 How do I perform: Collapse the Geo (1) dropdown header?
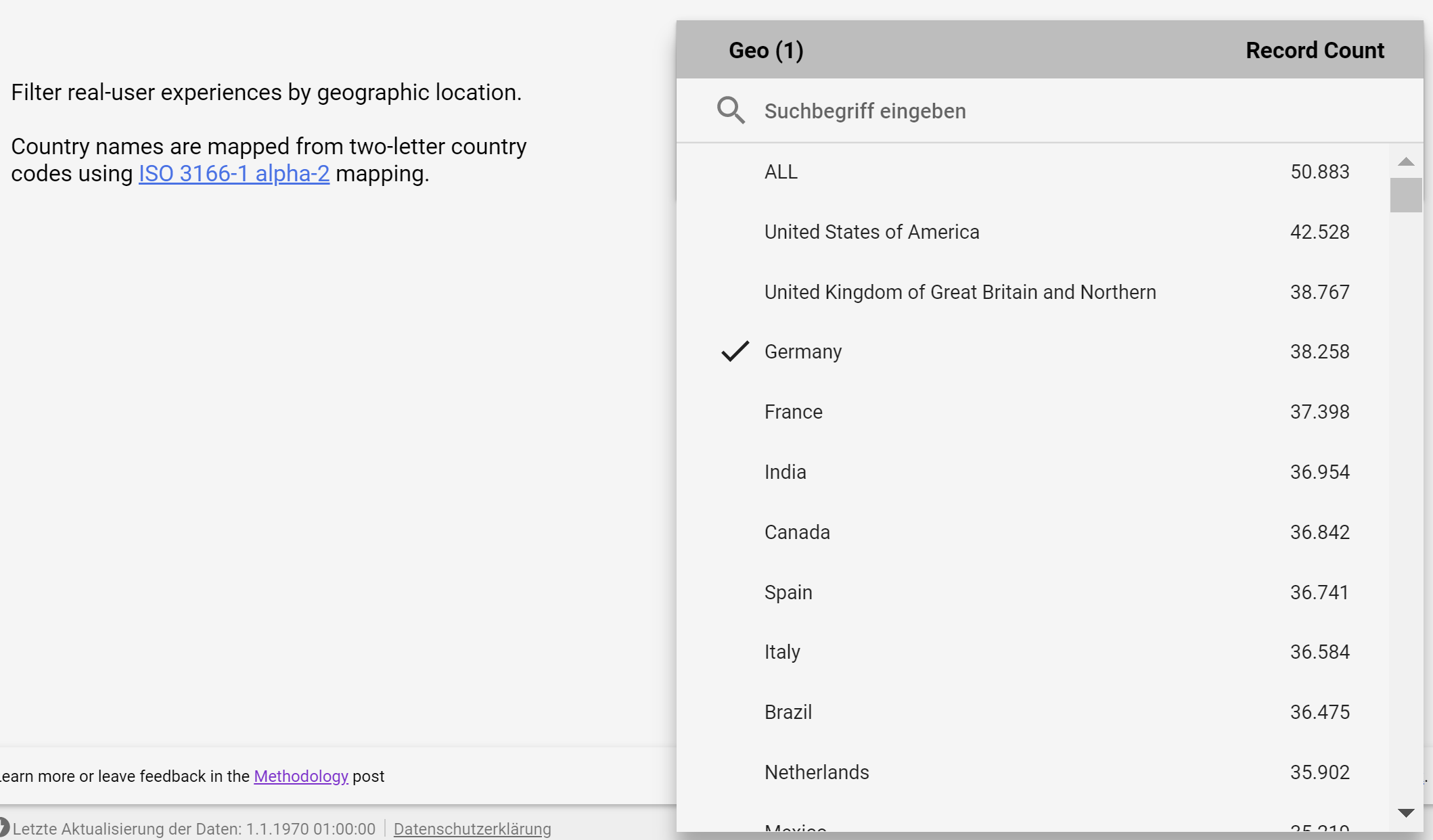766,51
